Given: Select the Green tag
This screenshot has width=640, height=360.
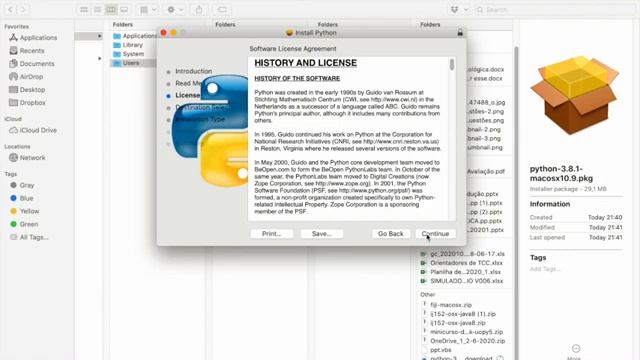Looking at the screenshot, I should coord(29,224).
